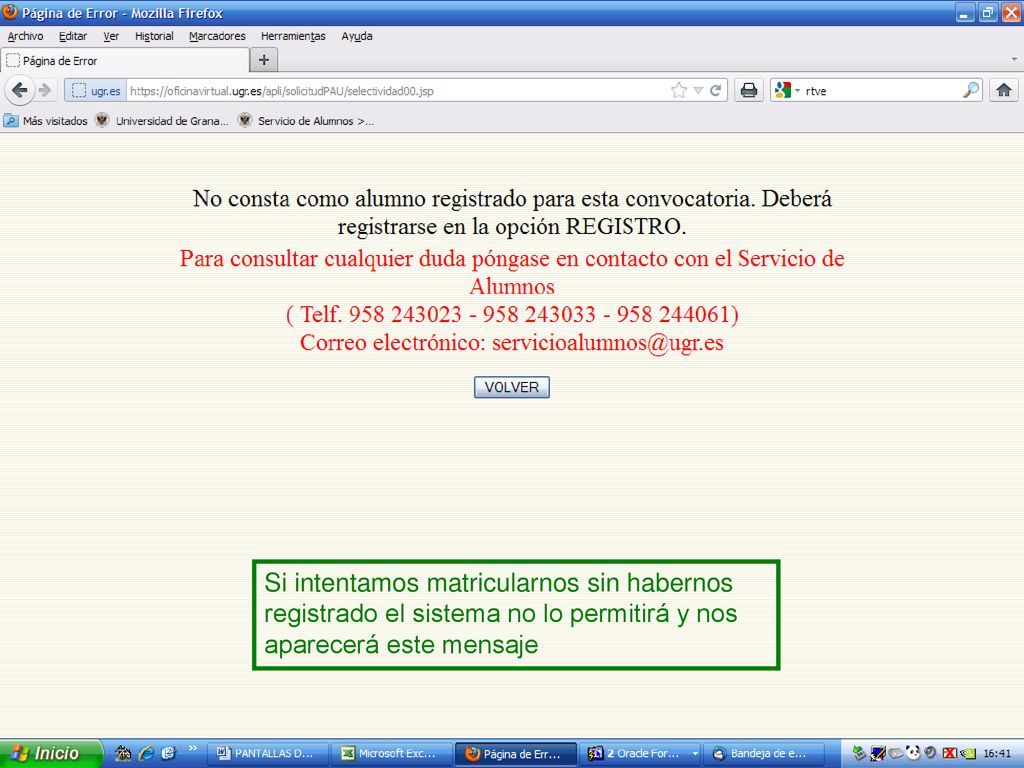Select the Página de Error tab

124,60
